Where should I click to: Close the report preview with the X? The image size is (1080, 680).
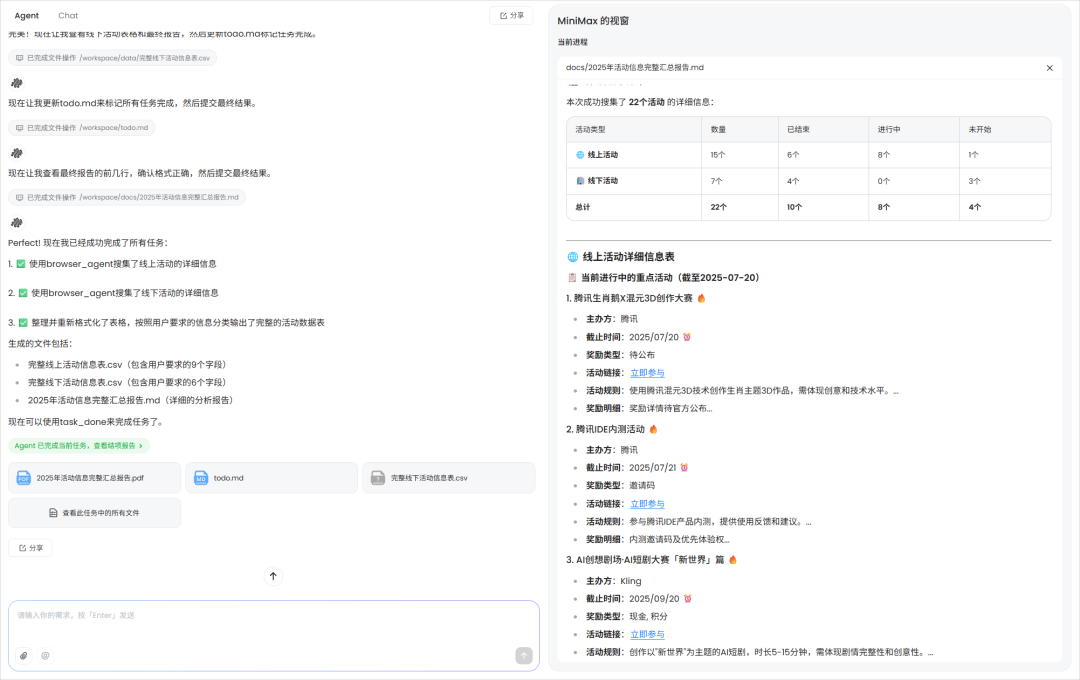[1049, 67]
